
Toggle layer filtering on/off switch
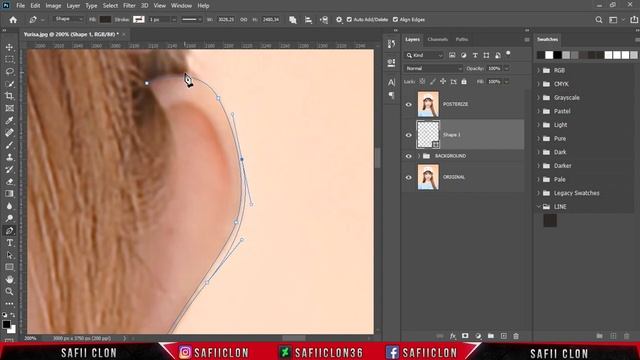click(x=508, y=53)
